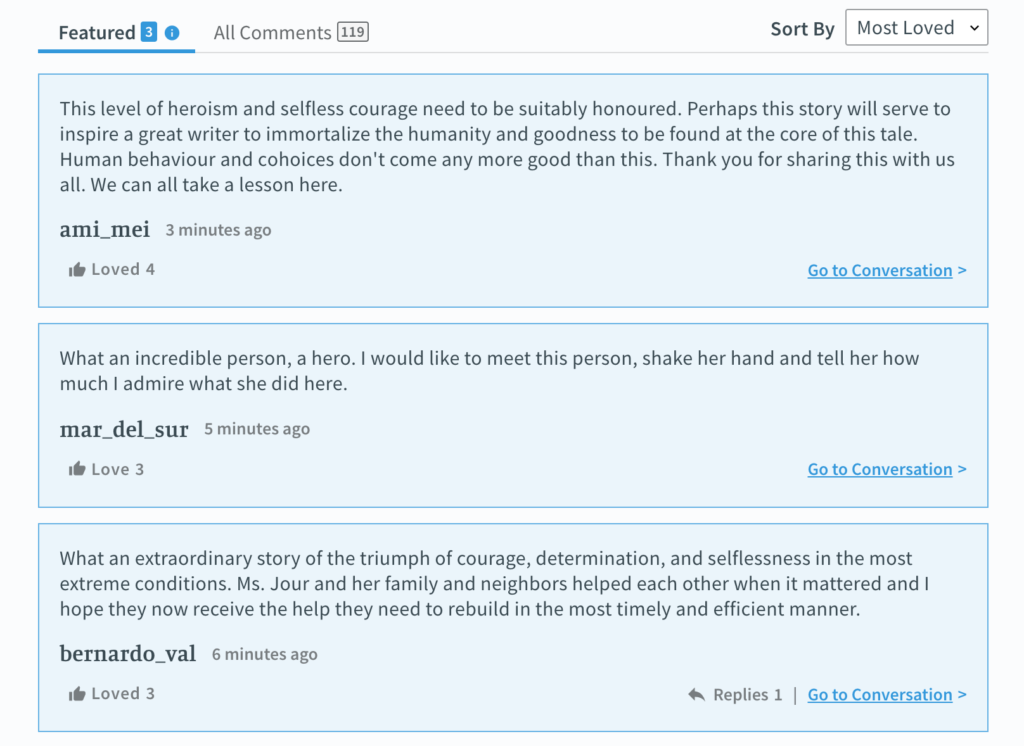Click the username ami_mei

[x=104, y=229]
